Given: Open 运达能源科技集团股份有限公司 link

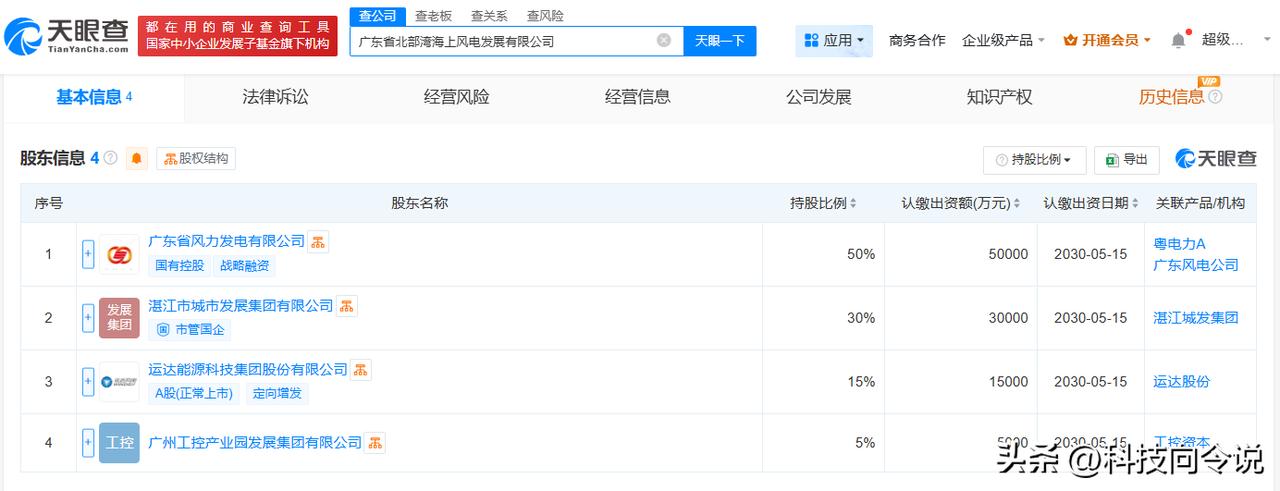Looking at the screenshot, I should 248,369.
